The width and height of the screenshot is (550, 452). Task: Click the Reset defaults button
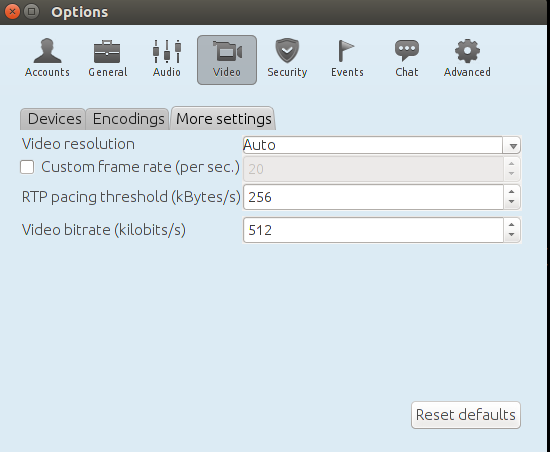(x=466, y=415)
